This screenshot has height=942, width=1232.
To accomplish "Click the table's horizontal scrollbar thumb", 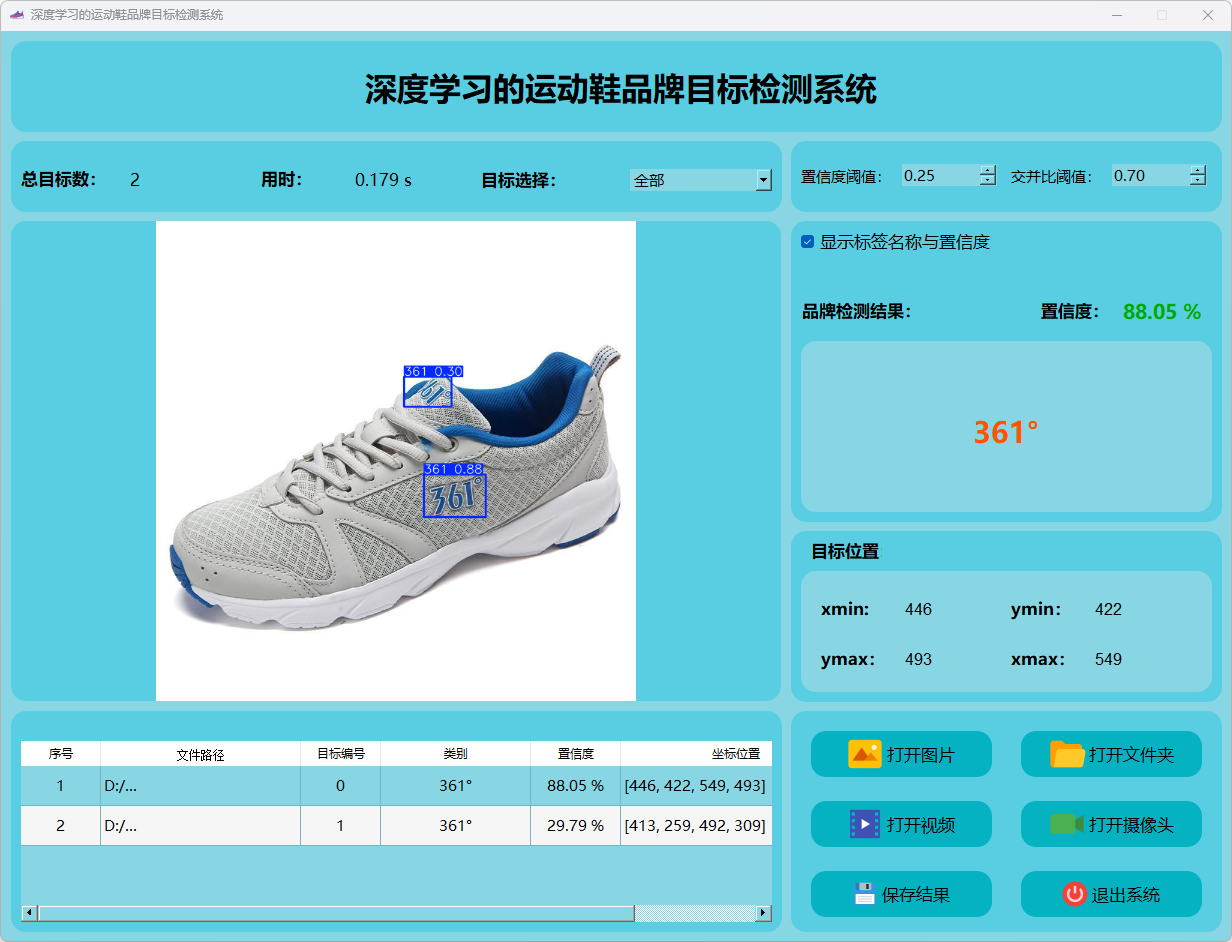I will point(336,913).
